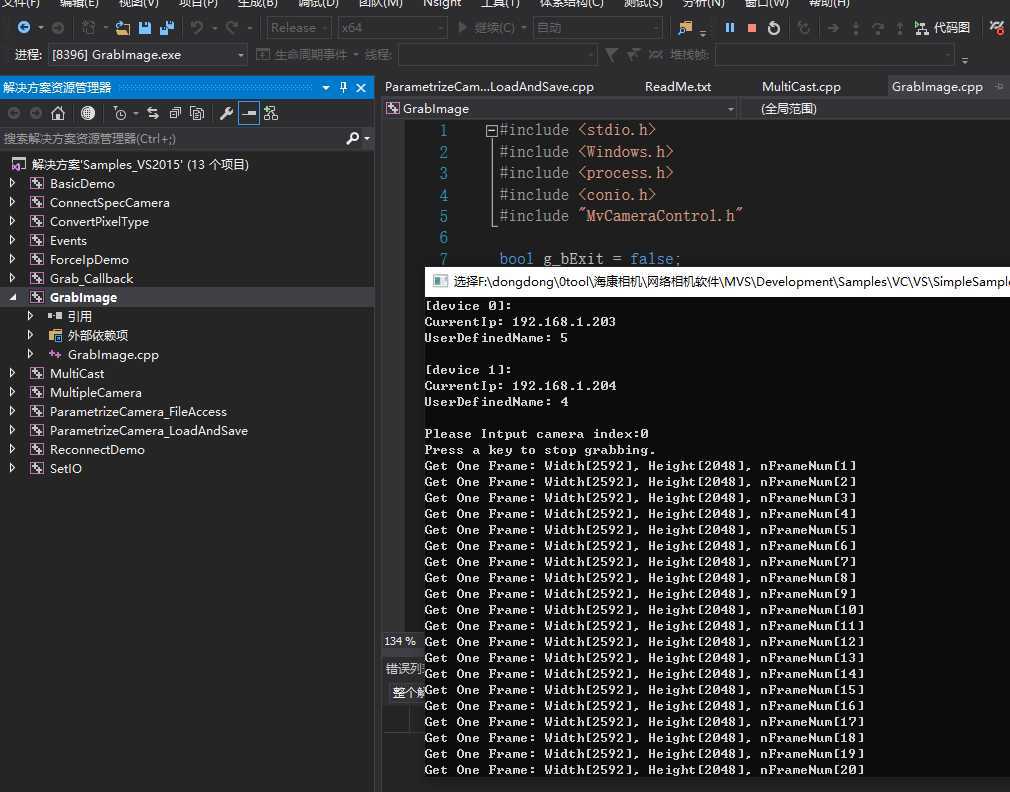Click the Find in Files toolbar icon
The height and width of the screenshot is (792, 1010).
(x=685, y=28)
